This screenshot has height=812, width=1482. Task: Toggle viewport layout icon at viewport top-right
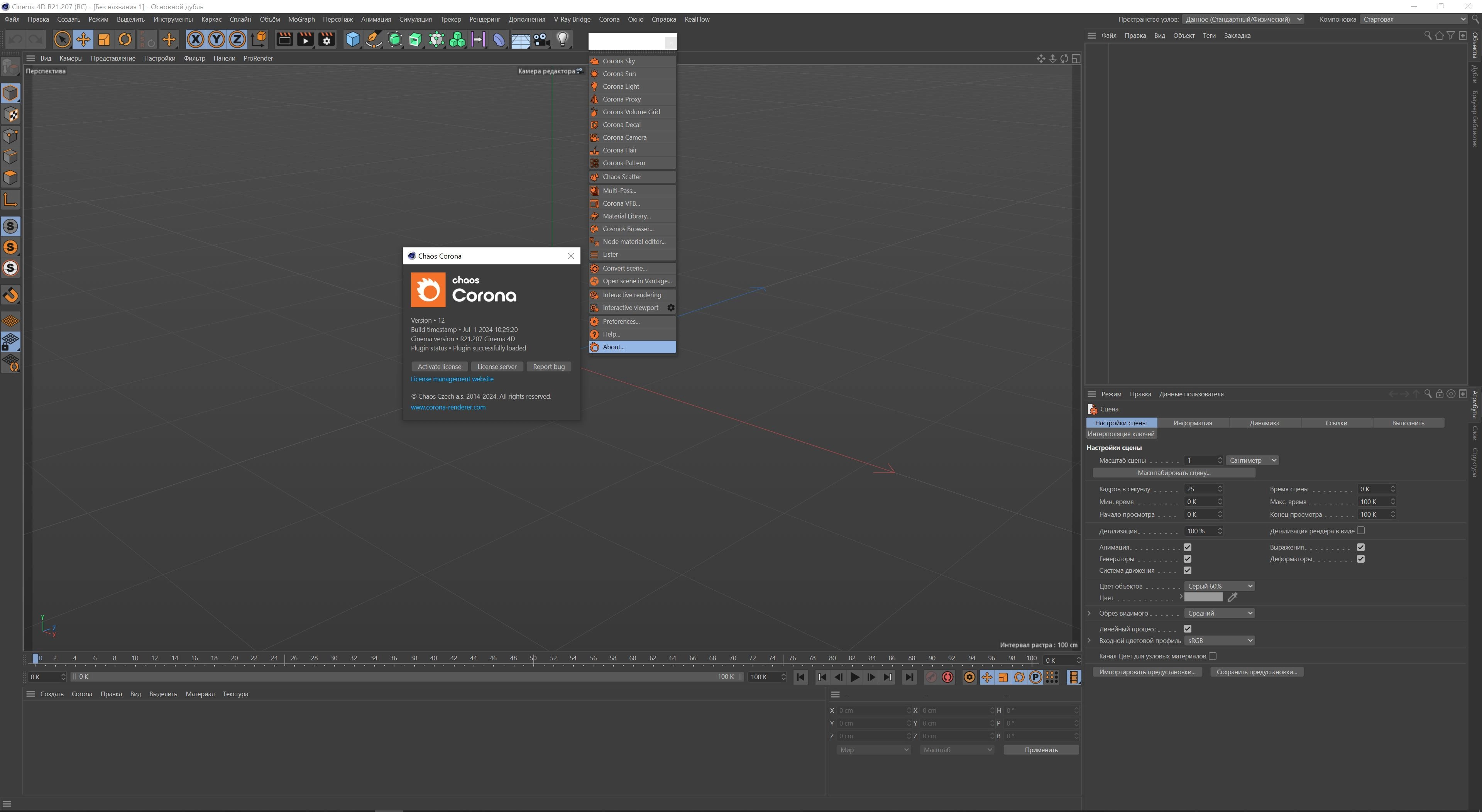pos(1076,59)
